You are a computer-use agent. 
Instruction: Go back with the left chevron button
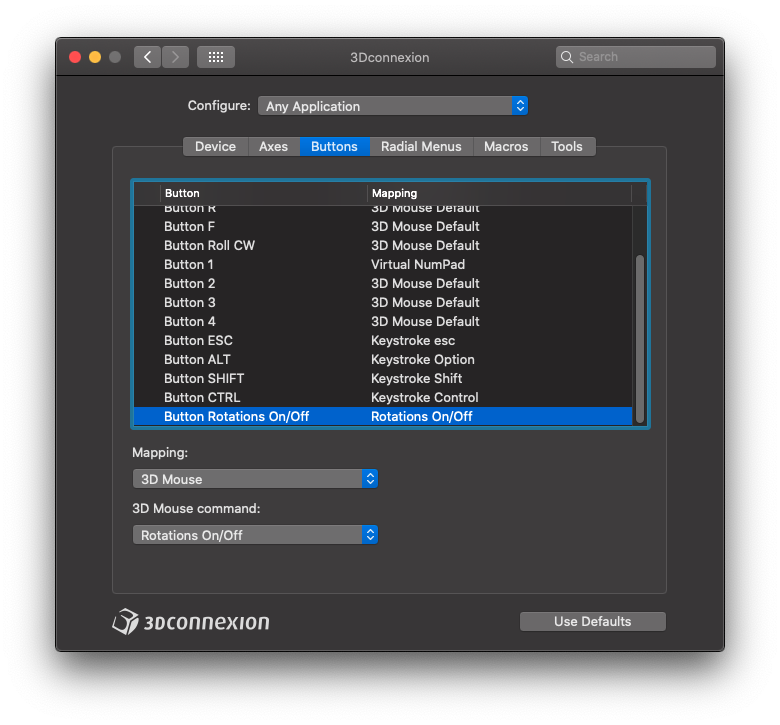pyautogui.click(x=147, y=57)
